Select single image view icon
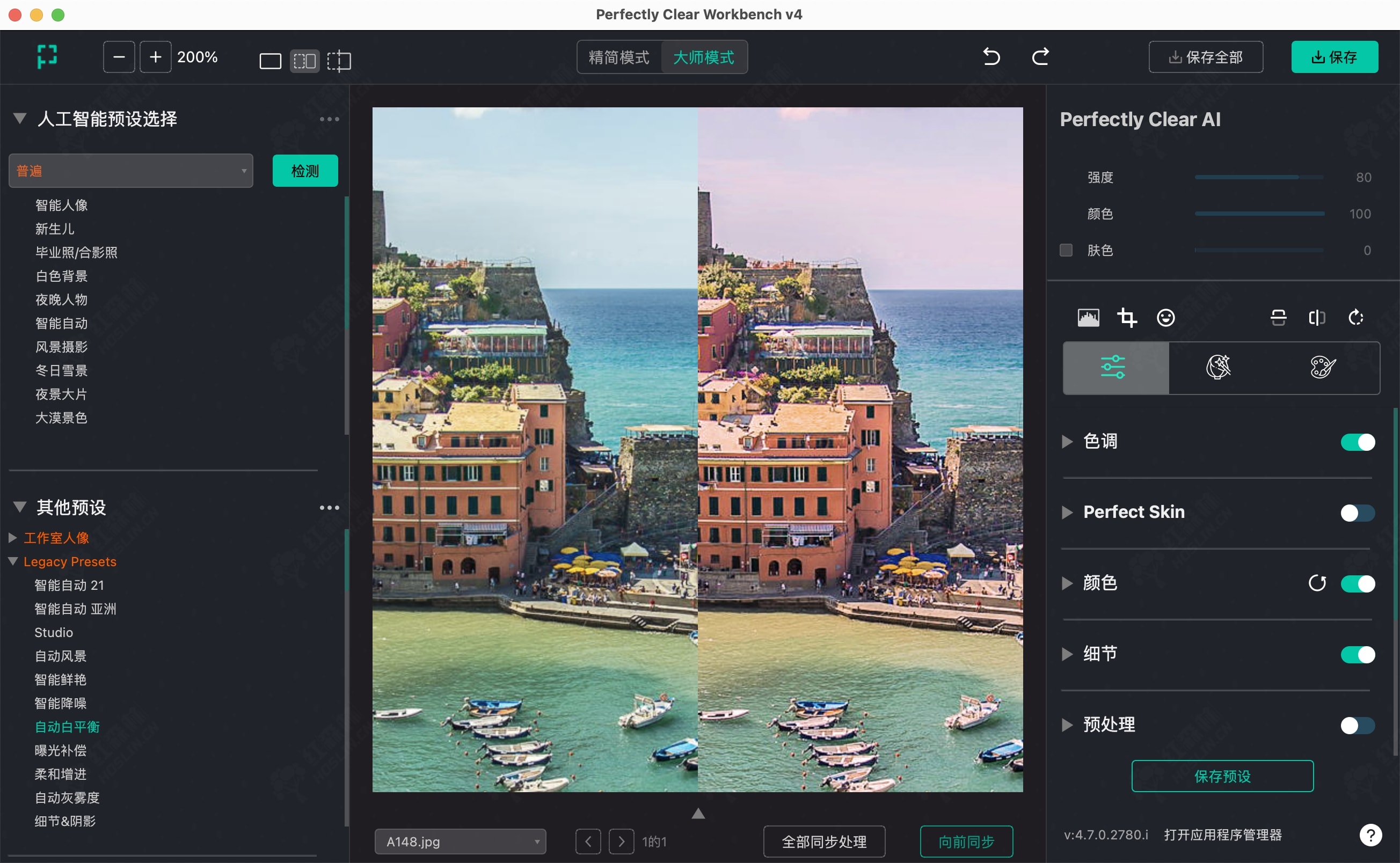 click(270, 61)
